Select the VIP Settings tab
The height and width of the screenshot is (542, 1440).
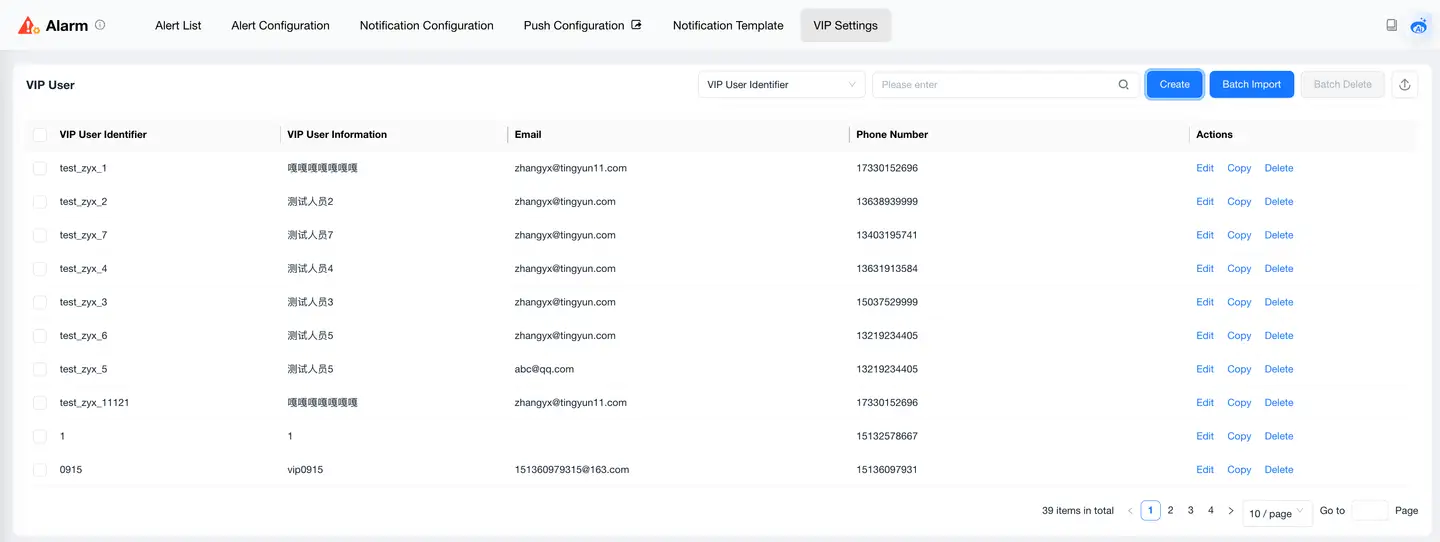[x=846, y=26]
